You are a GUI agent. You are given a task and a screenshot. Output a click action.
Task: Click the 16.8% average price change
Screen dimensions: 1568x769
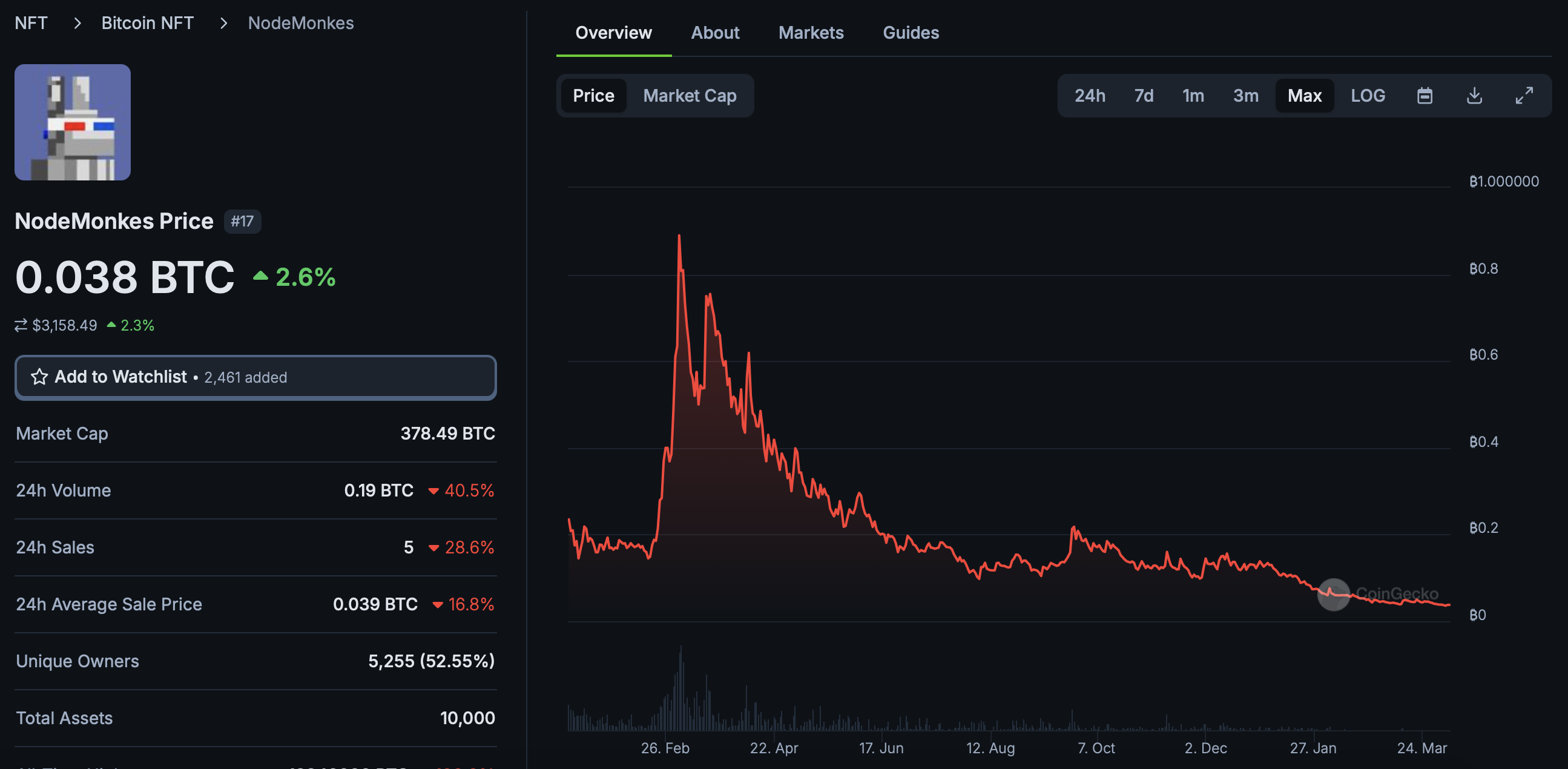point(463,604)
